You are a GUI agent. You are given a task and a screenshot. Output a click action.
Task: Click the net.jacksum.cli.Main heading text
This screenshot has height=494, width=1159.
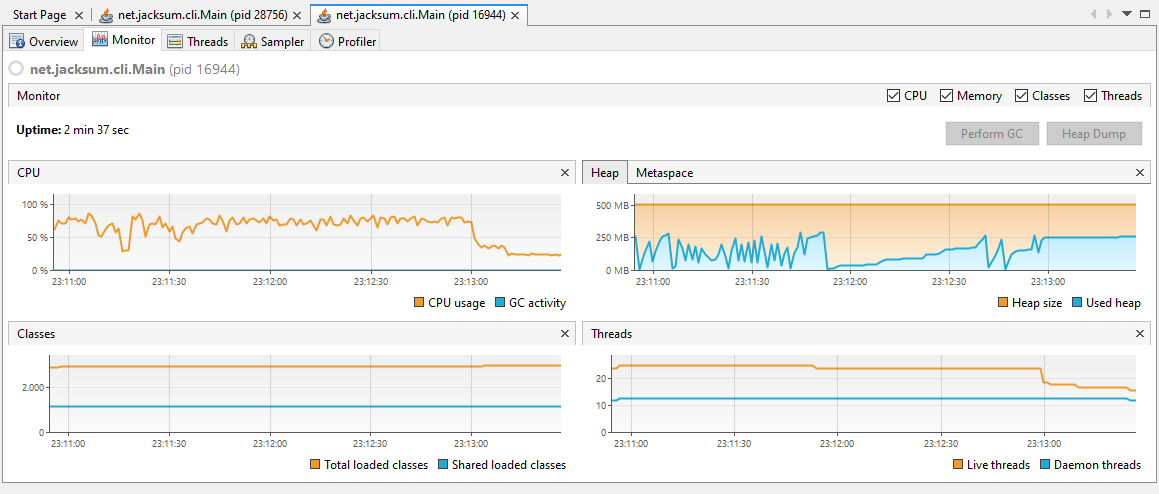pyautogui.click(x=98, y=70)
